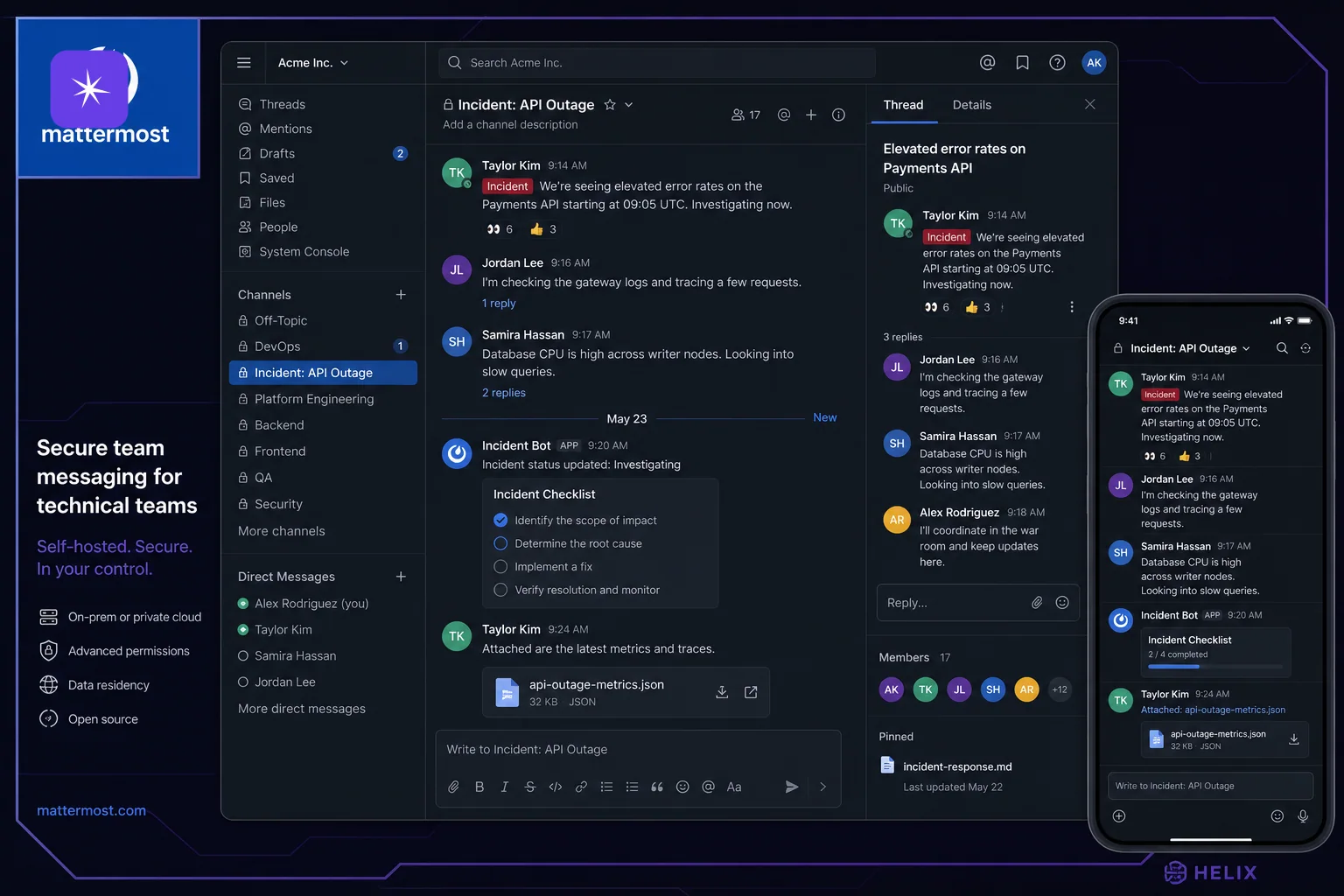Open channel info icon in header
Screen dimensions: 1344x896
838,115
